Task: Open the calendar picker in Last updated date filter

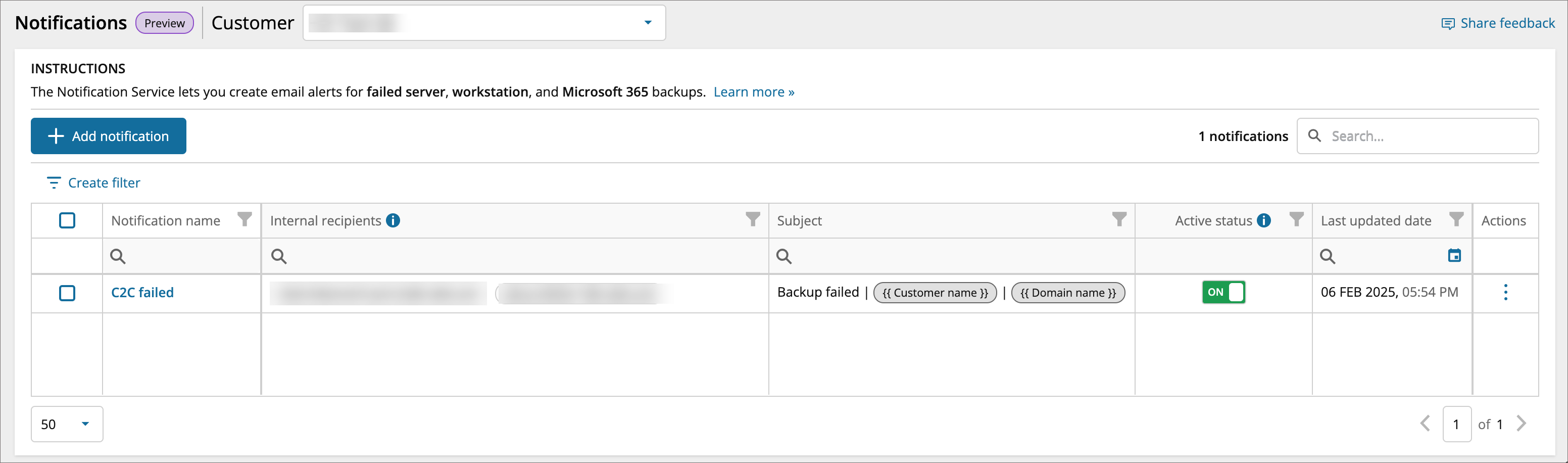Action: (1455, 256)
